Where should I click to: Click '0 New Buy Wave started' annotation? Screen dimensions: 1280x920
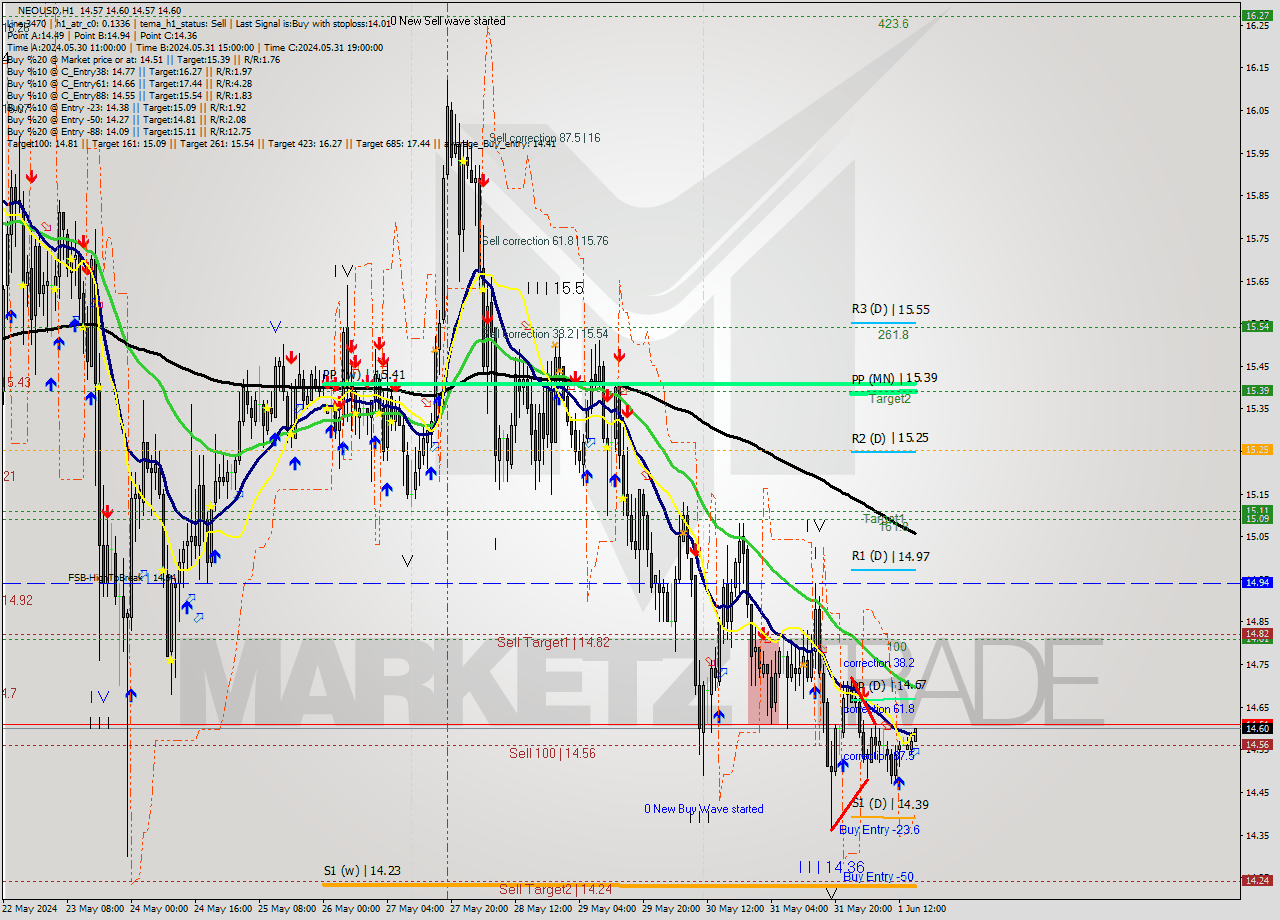pyautogui.click(x=704, y=809)
